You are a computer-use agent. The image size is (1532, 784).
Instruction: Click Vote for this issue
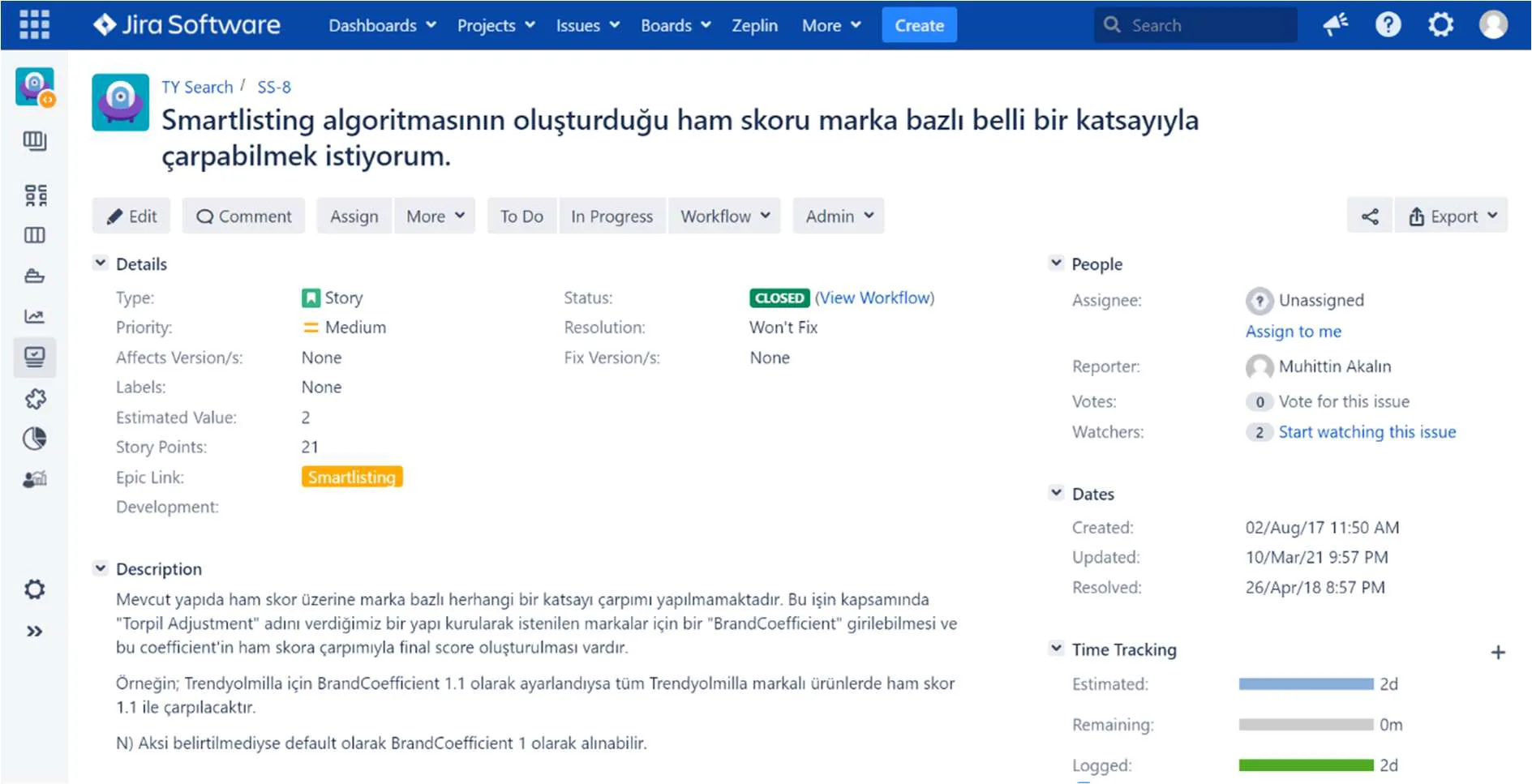(x=1344, y=401)
